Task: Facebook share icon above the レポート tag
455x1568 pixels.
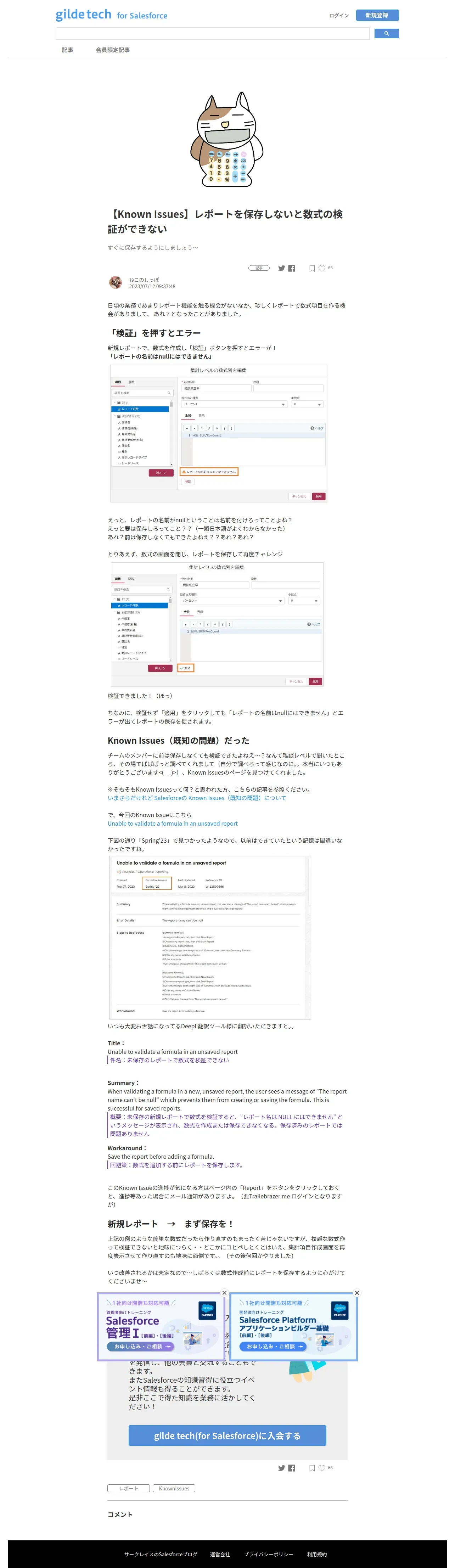Action: 292,1468
